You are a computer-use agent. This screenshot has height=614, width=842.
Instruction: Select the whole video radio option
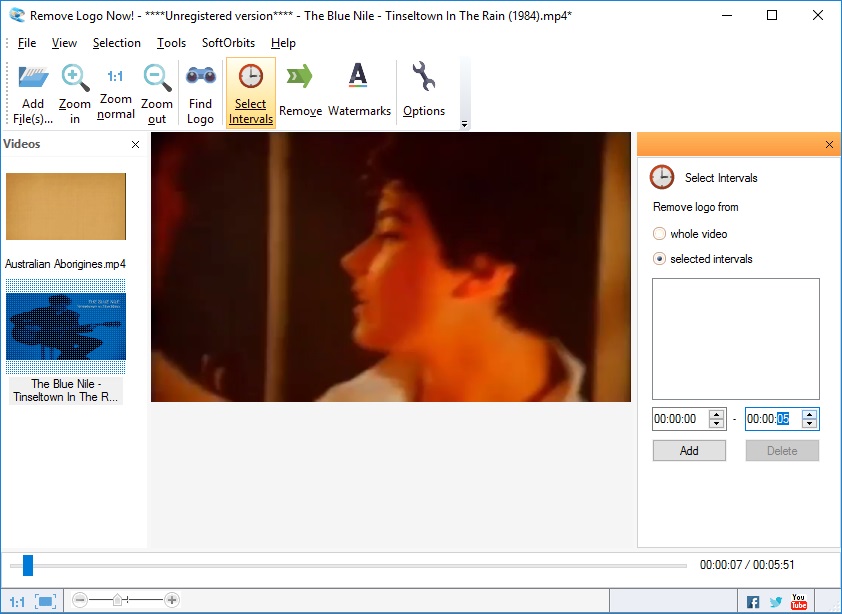tap(659, 234)
